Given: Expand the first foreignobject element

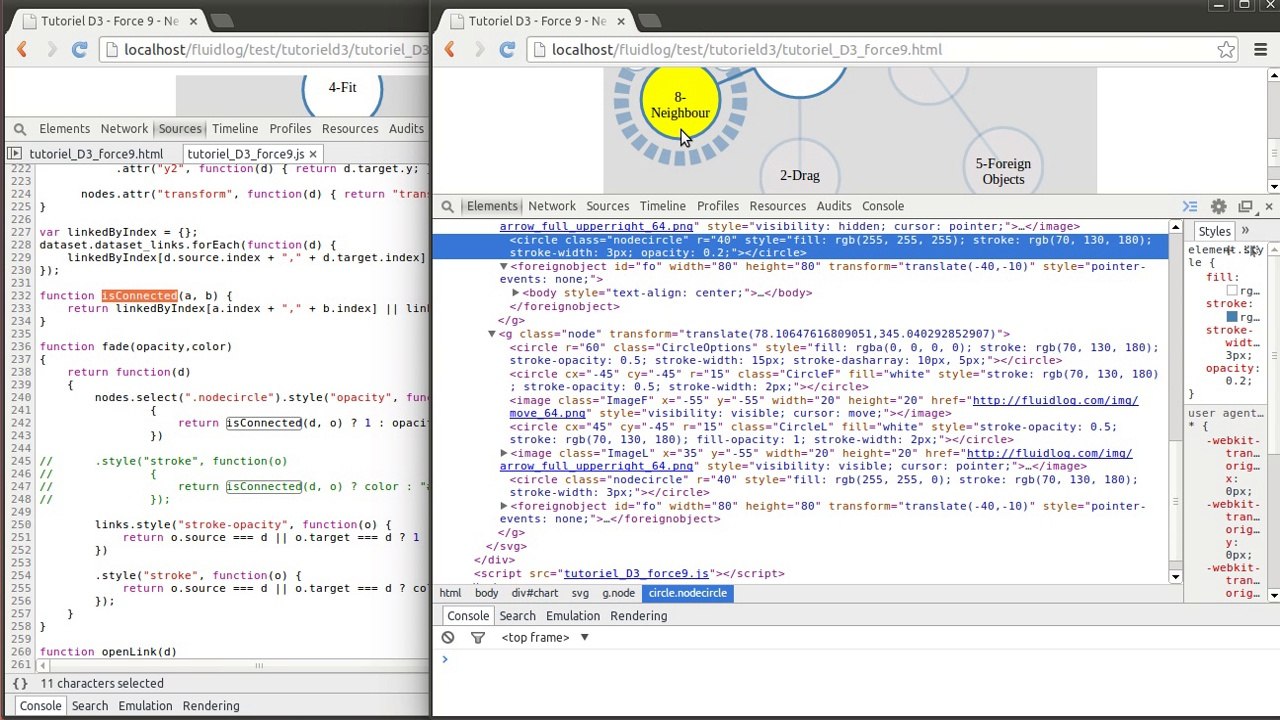Looking at the screenshot, I should [504, 267].
